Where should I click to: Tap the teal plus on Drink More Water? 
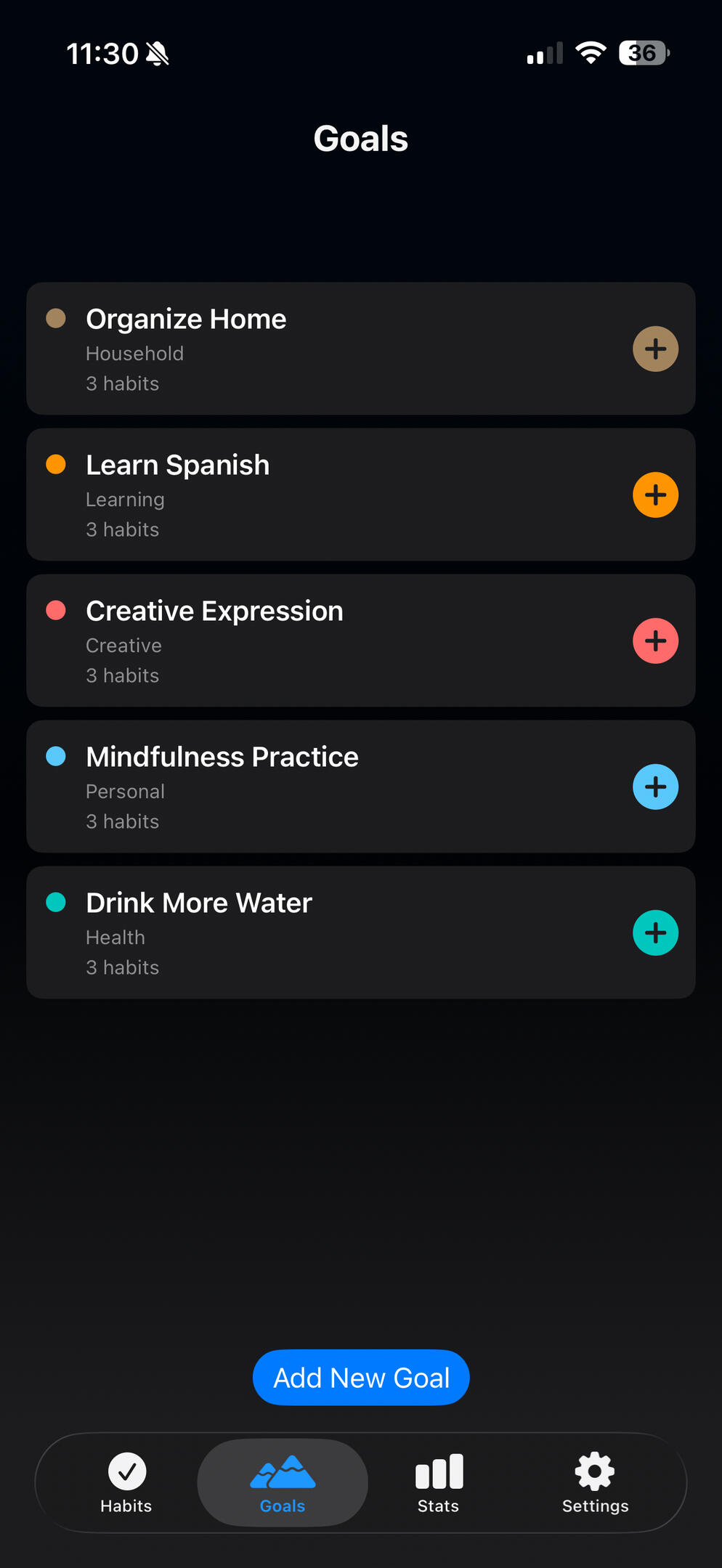[x=655, y=933]
